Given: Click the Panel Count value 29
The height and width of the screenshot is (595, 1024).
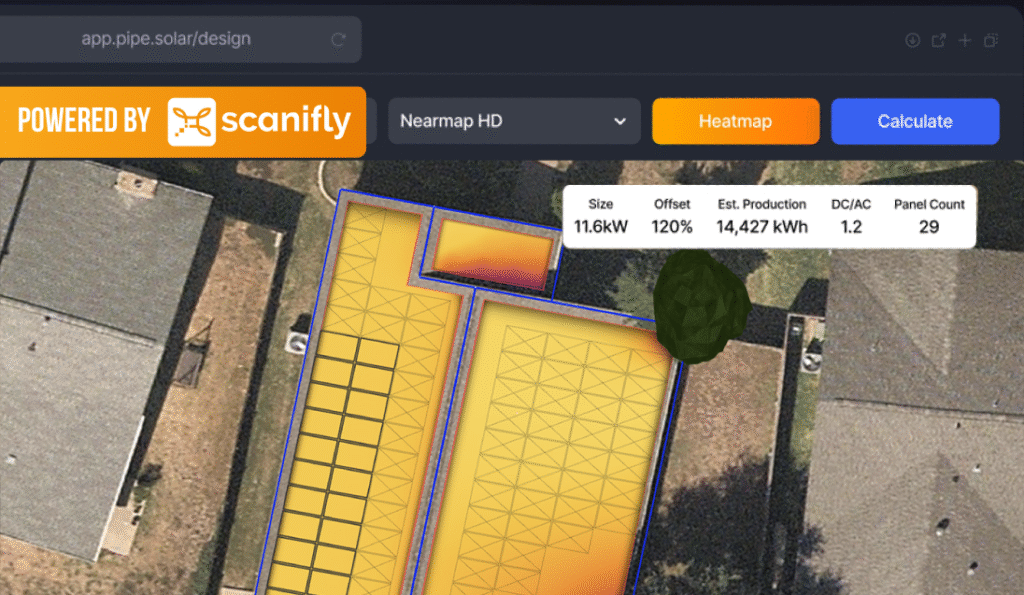Looking at the screenshot, I should (x=929, y=227).
